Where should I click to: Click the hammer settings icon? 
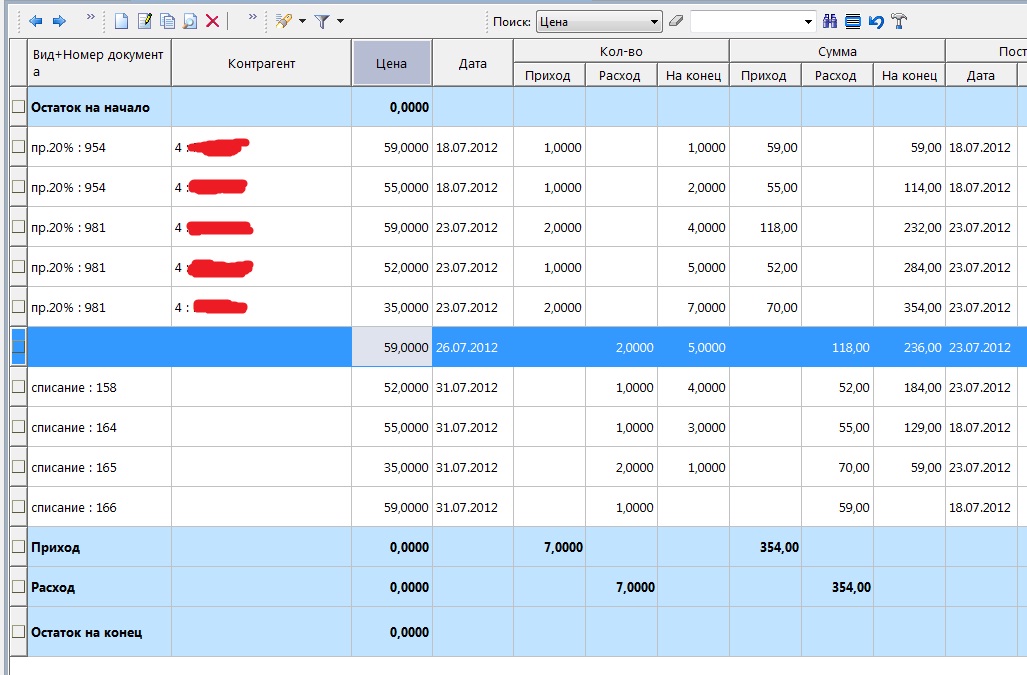click(x=899, y=22)
